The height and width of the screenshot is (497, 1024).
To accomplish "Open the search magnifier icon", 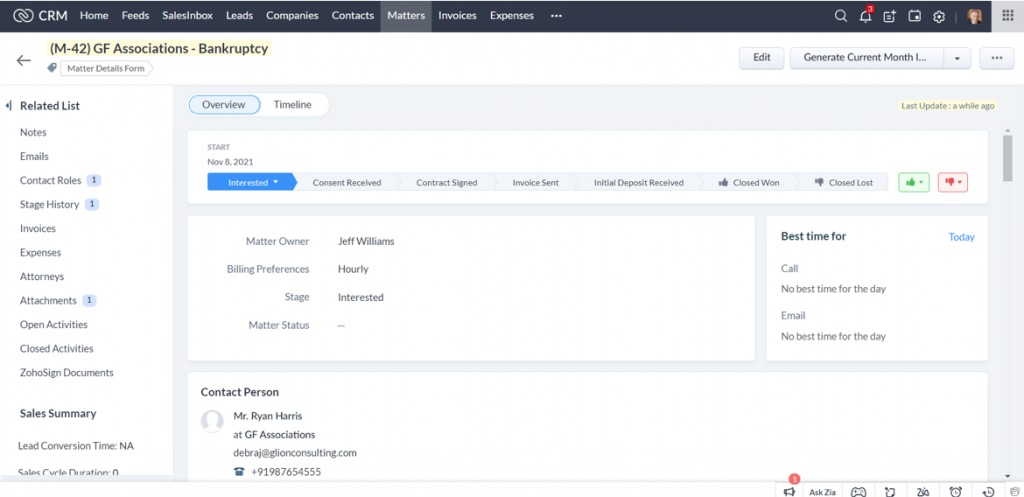I will [841, 16].
